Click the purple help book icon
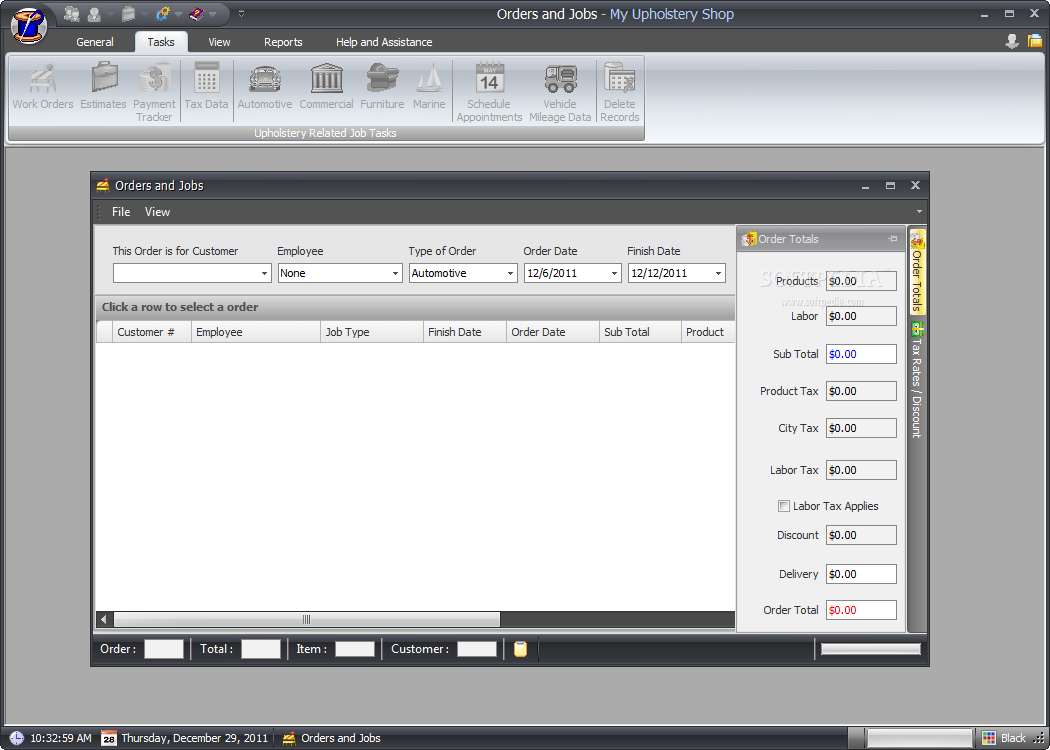This screenshot has width=1050, height=750. (196, 13)
